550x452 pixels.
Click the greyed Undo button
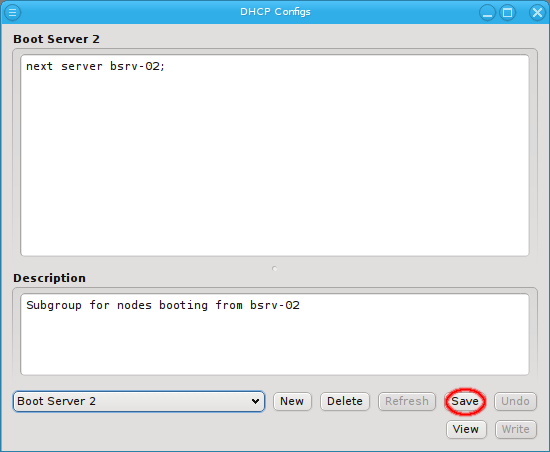point(515,401)
